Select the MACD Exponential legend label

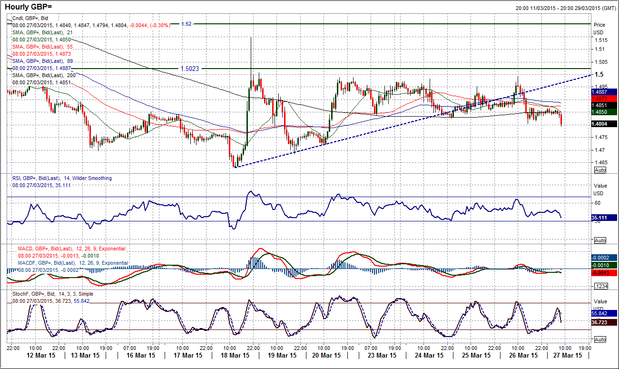tap(71, 249)
